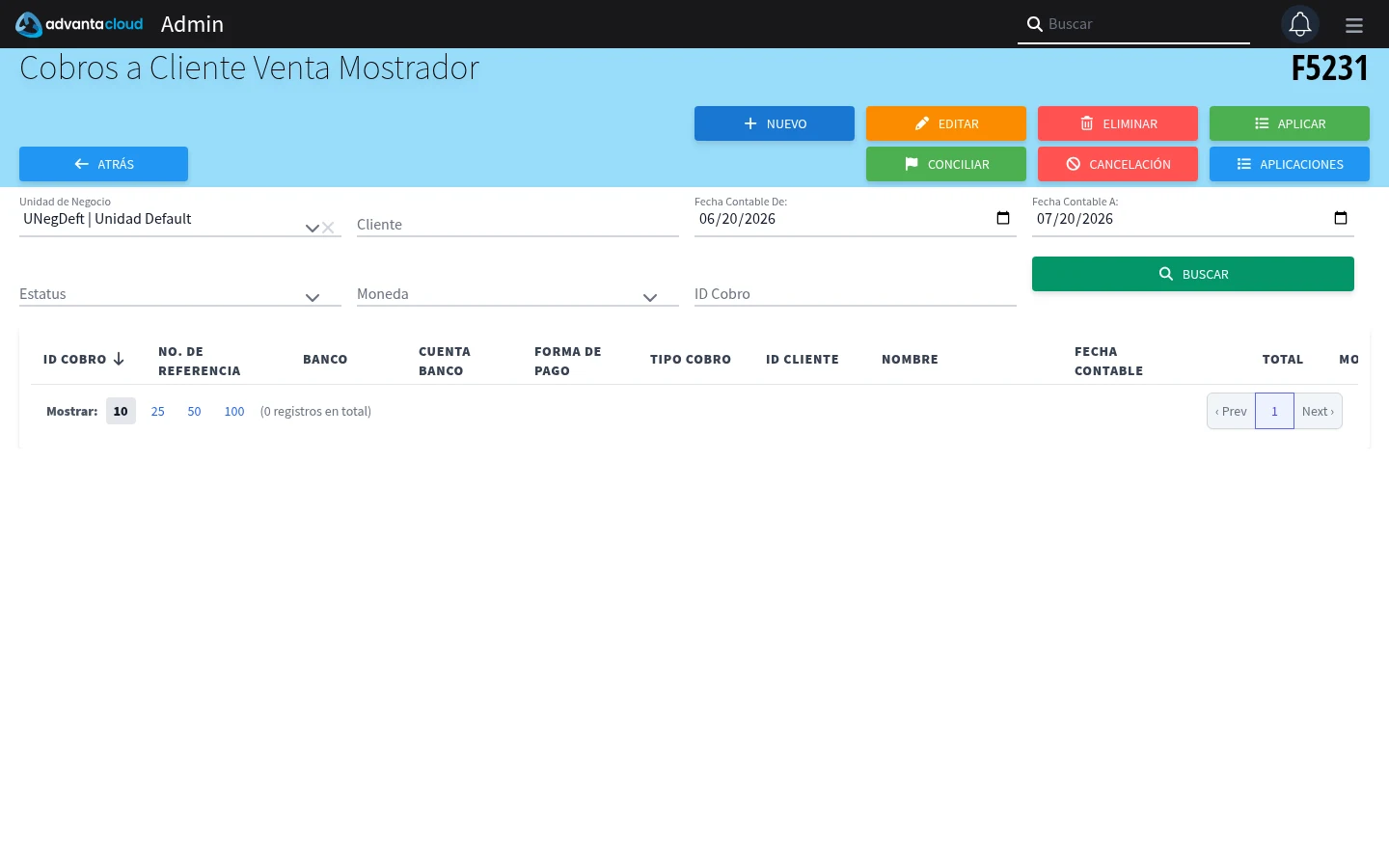Image resolution: width=1389 pixels, height=868 pixels.
Task: Click the NO. DE REFERENCIA column header
Action: [200, 361]
